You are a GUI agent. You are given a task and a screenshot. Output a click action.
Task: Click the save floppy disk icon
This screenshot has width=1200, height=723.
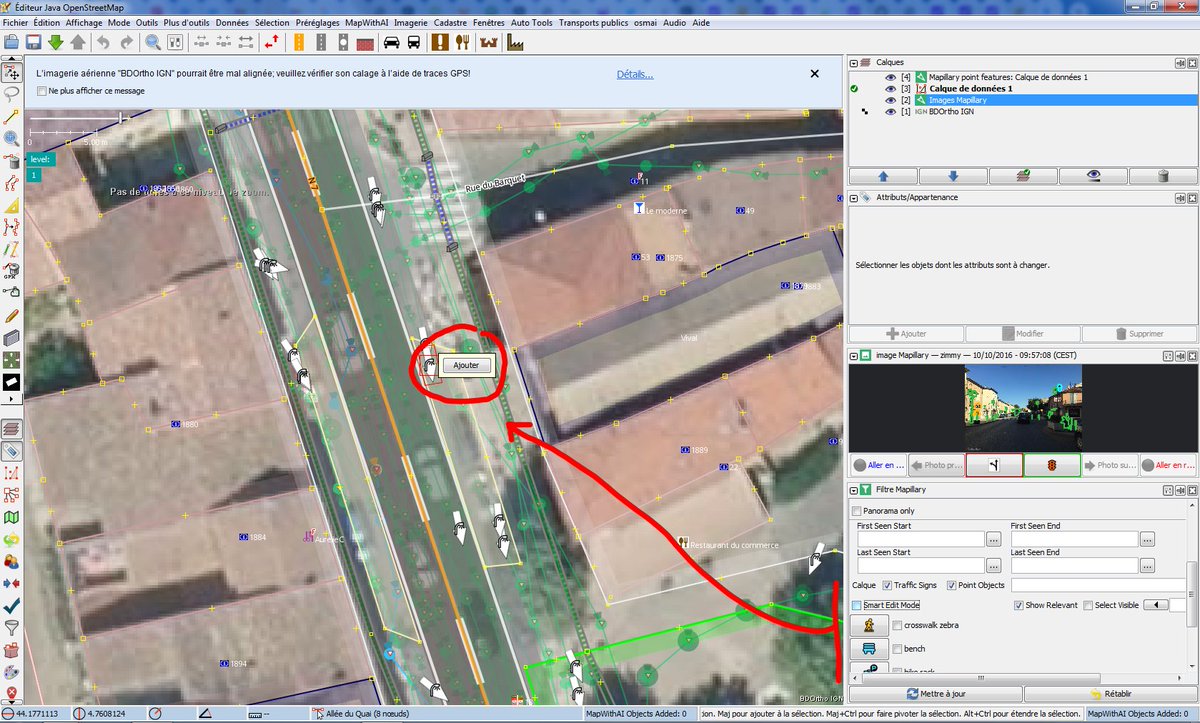click(34, 42)
